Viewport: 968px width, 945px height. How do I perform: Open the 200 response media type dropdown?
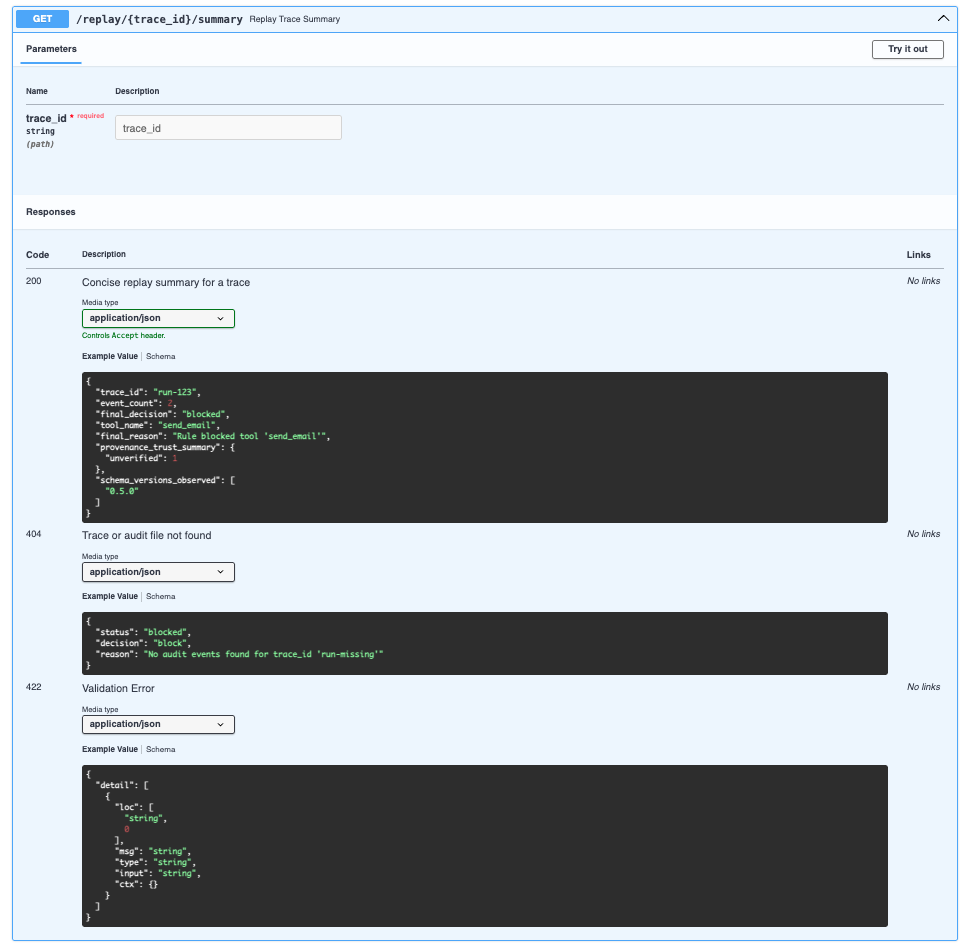(158, 318)
